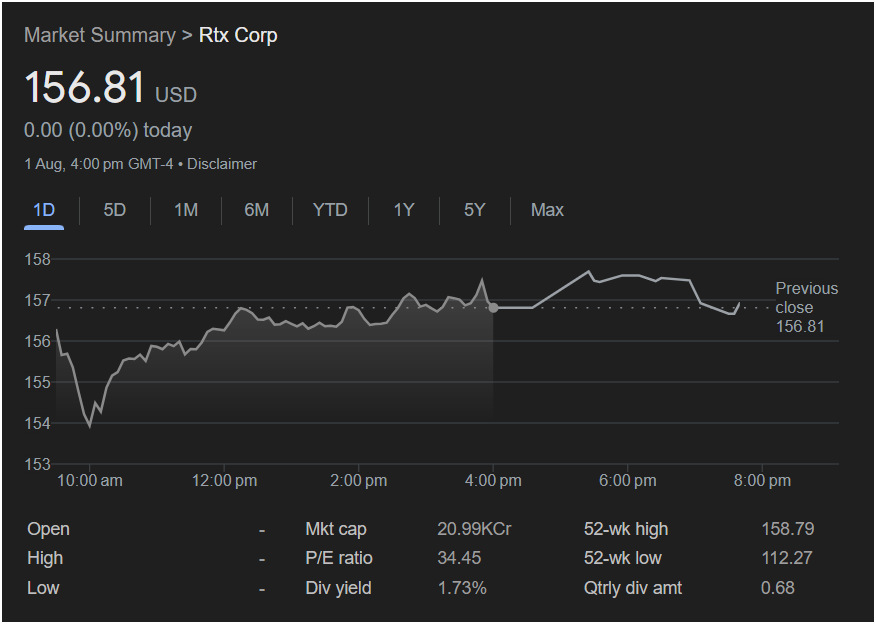Click the 156.81 USD price

(111, 88)
